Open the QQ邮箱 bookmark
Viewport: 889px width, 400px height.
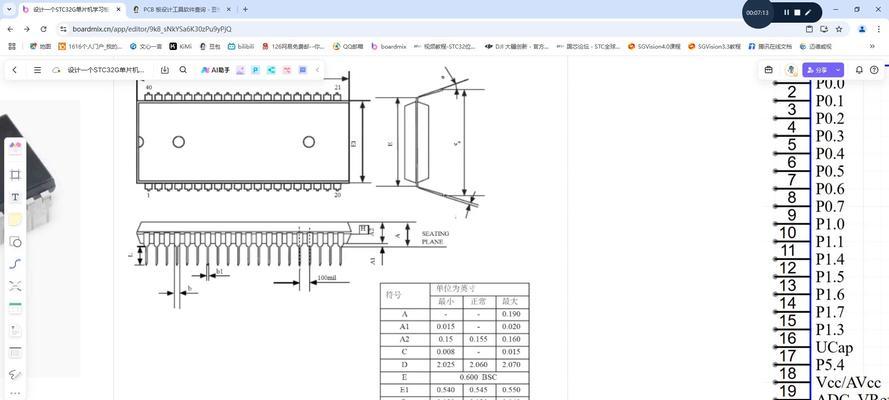click(348, 46)
